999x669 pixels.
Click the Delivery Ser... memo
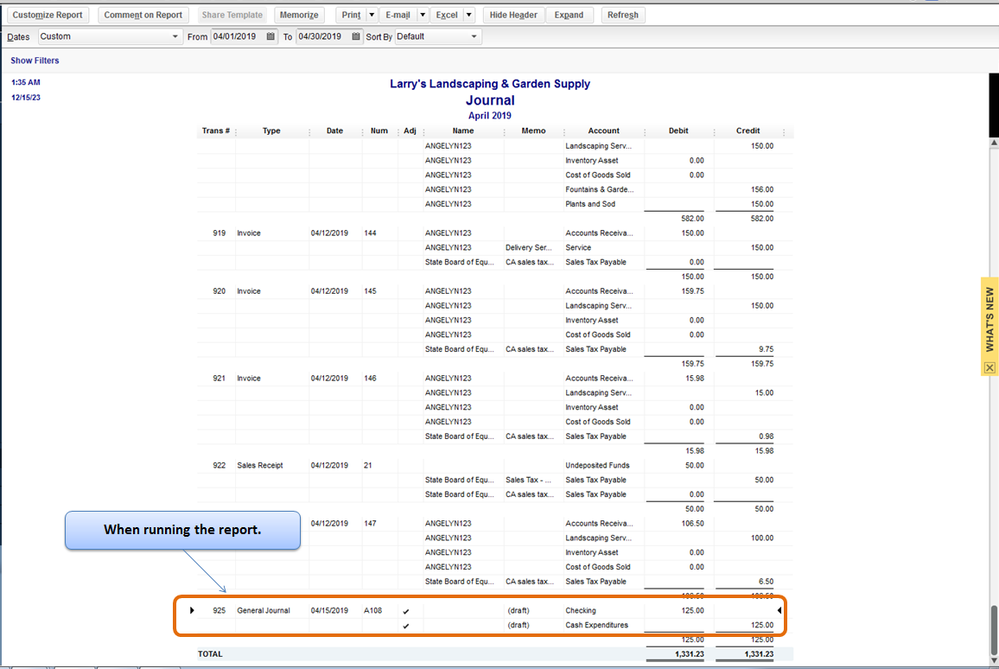tap(528, 248)
